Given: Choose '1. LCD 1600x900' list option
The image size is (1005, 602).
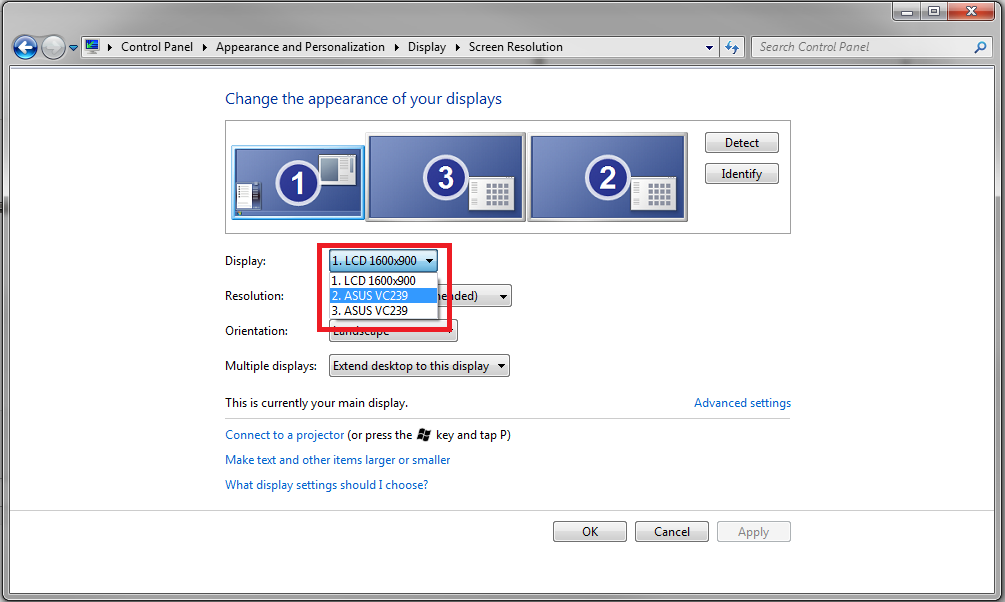Looking at the screenshot, I should (383, 281).
